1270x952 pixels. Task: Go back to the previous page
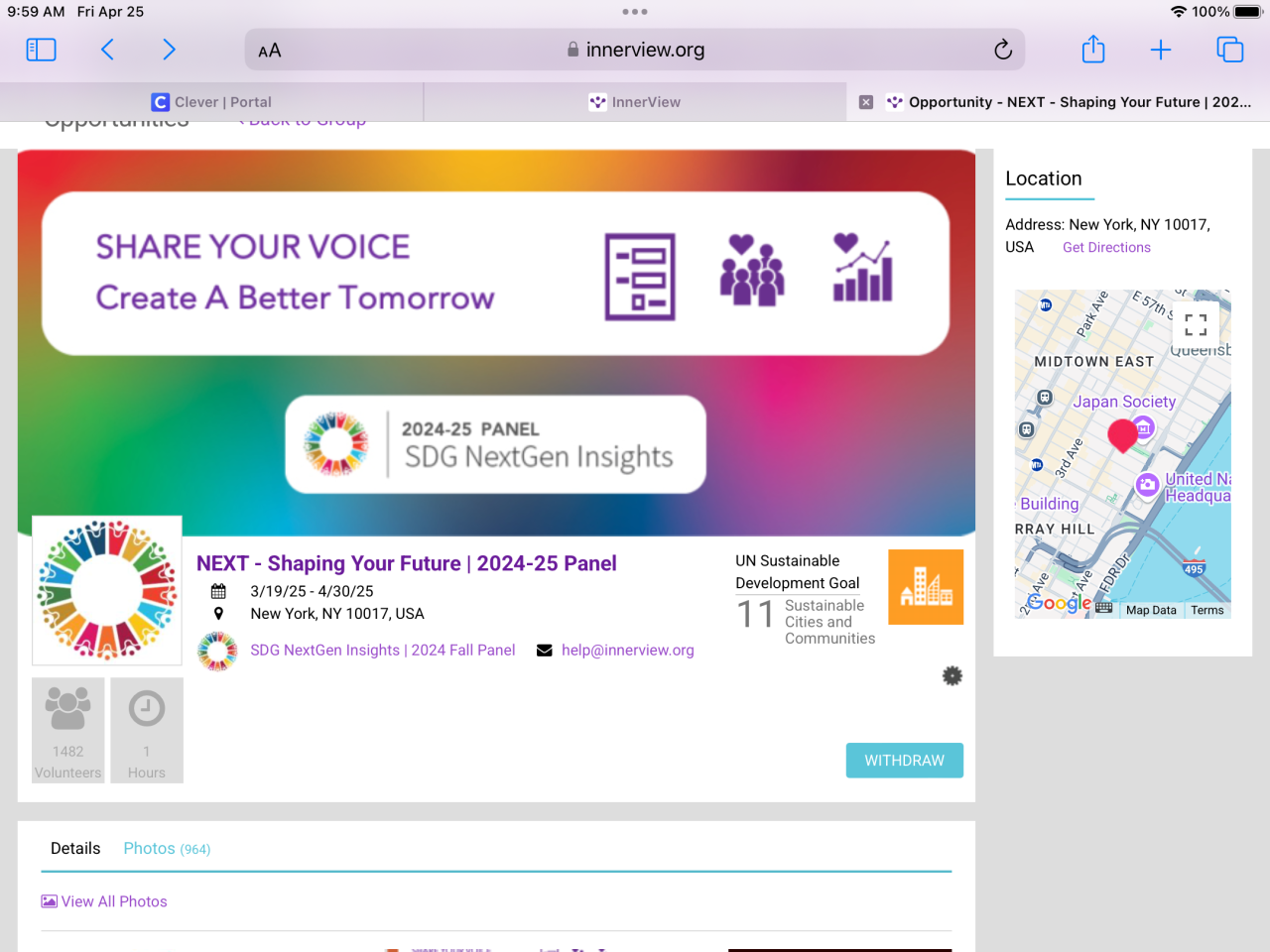tap(107, 50)
